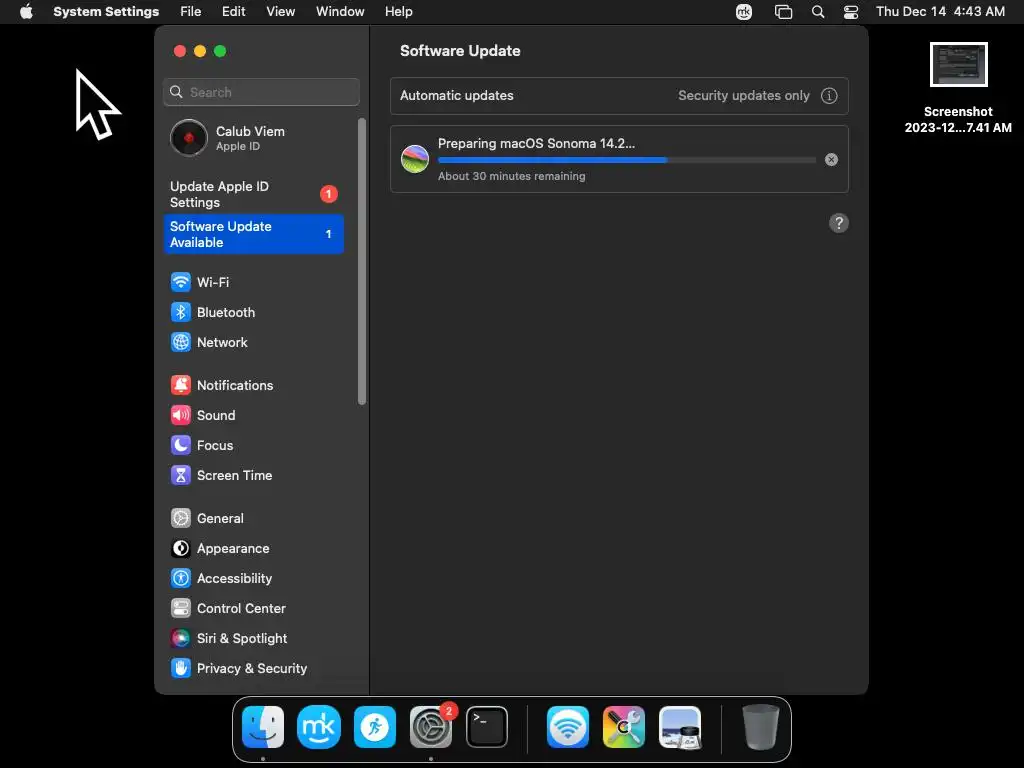Open the View menu
Screen dimensions: 1024x768
tap(280, 12)
